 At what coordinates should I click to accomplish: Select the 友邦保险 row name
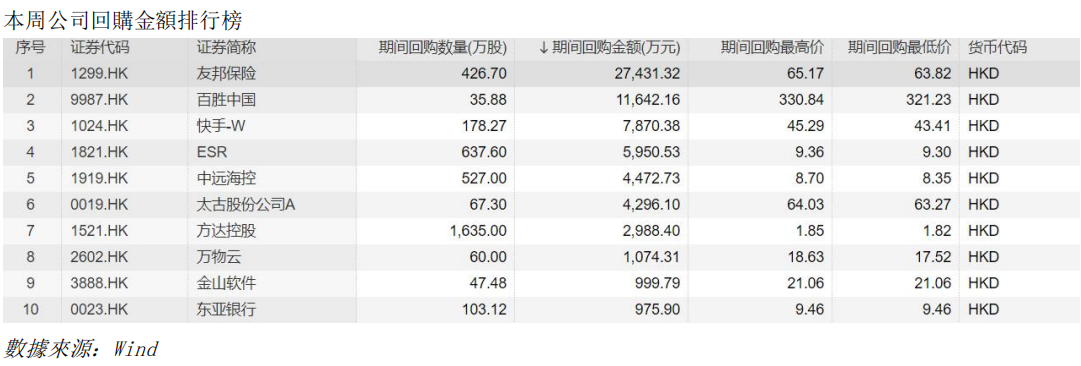click(x=226, y=74)
